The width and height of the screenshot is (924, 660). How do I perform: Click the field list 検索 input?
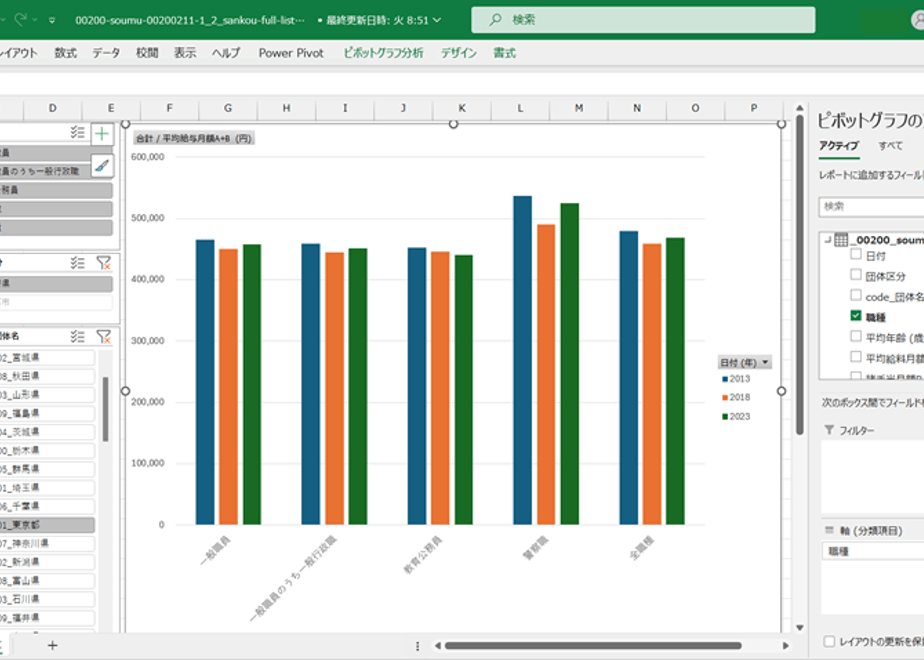[871, 206]
